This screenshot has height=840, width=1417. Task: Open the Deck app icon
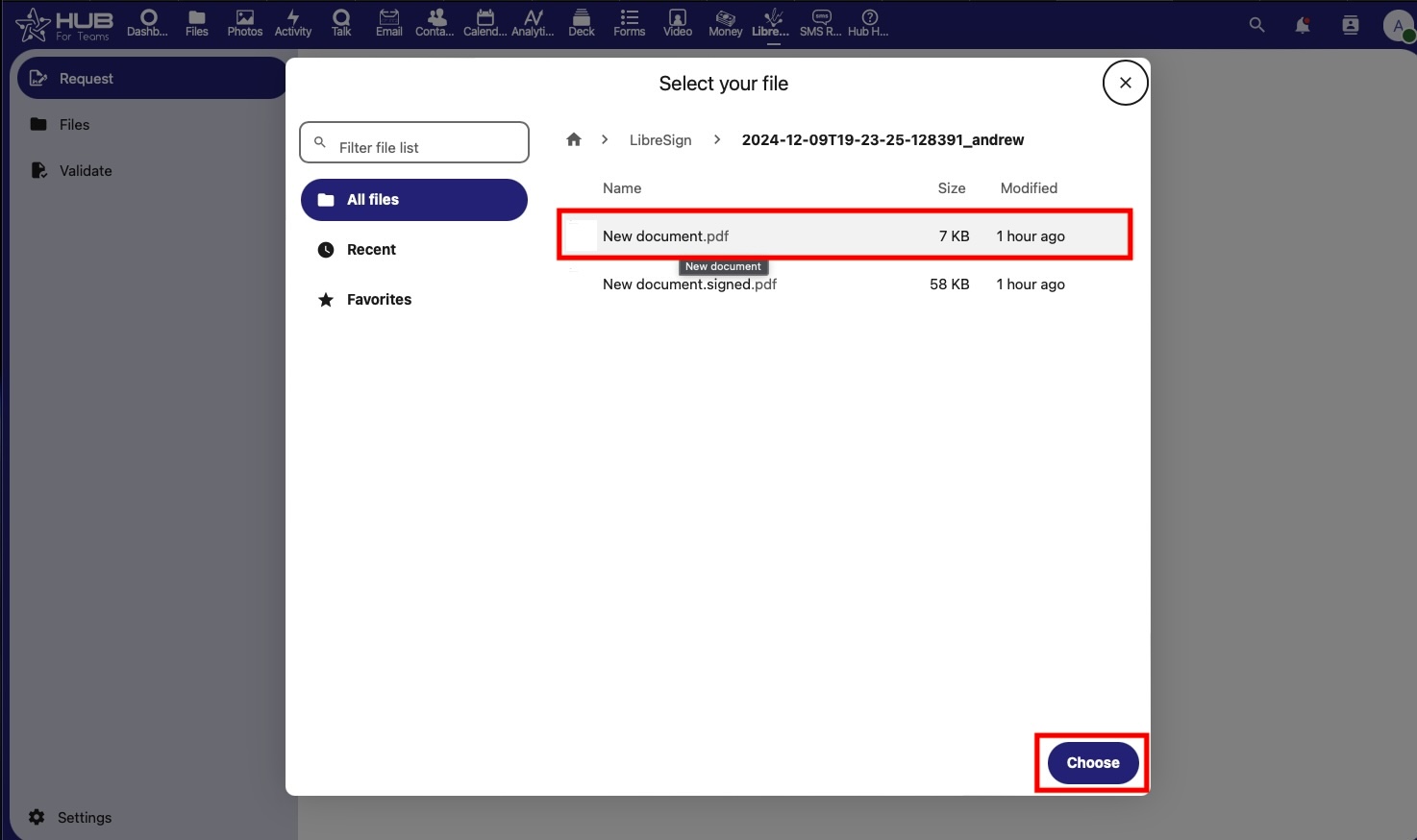582,23
